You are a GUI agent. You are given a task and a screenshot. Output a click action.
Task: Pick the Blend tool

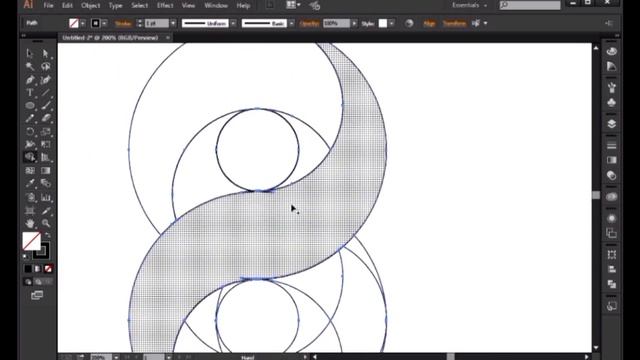click(46, 184)
